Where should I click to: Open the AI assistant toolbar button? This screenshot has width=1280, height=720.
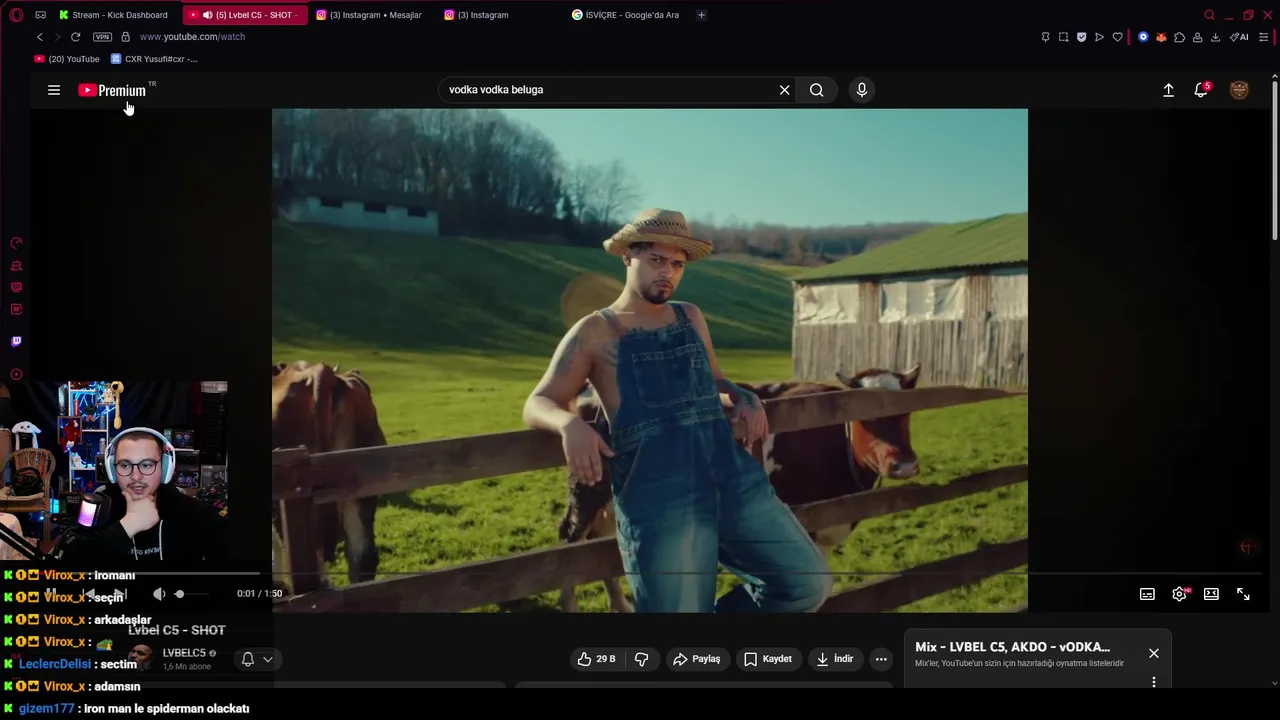1239,37
